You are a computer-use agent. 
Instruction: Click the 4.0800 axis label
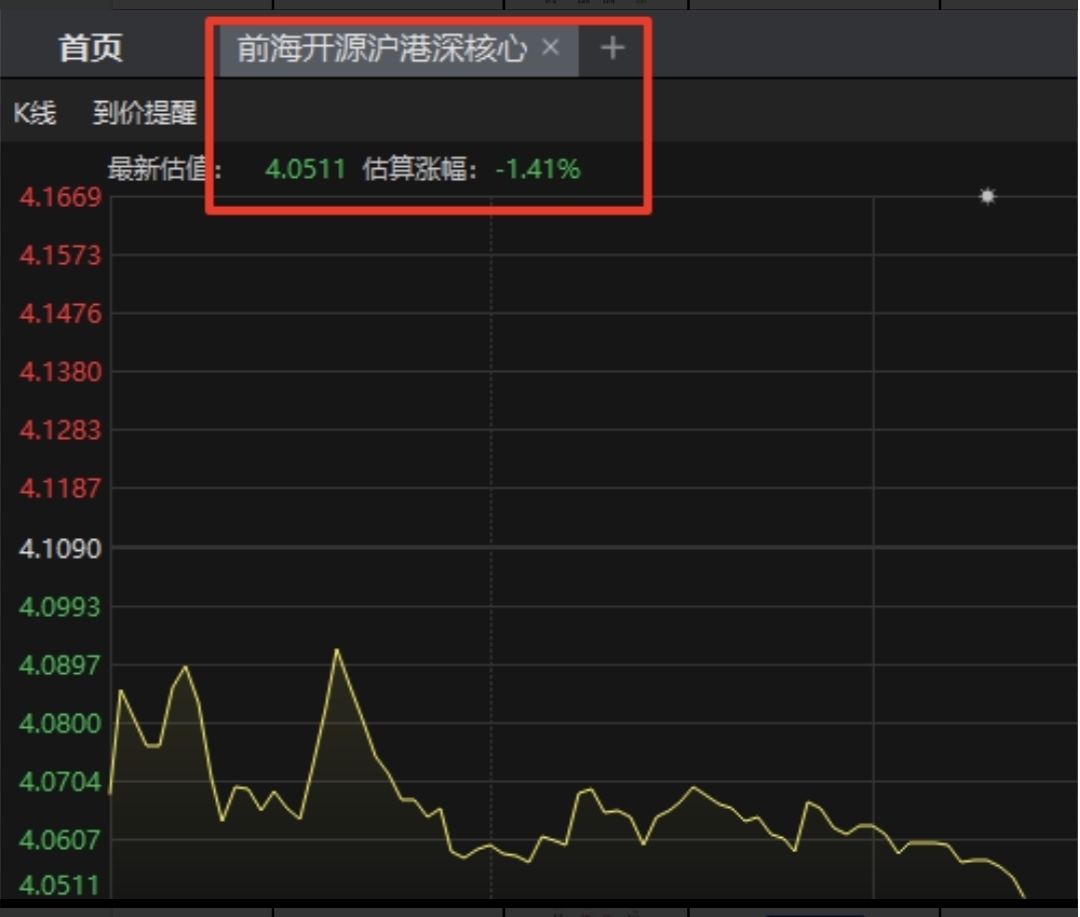(x=60, y=724)
